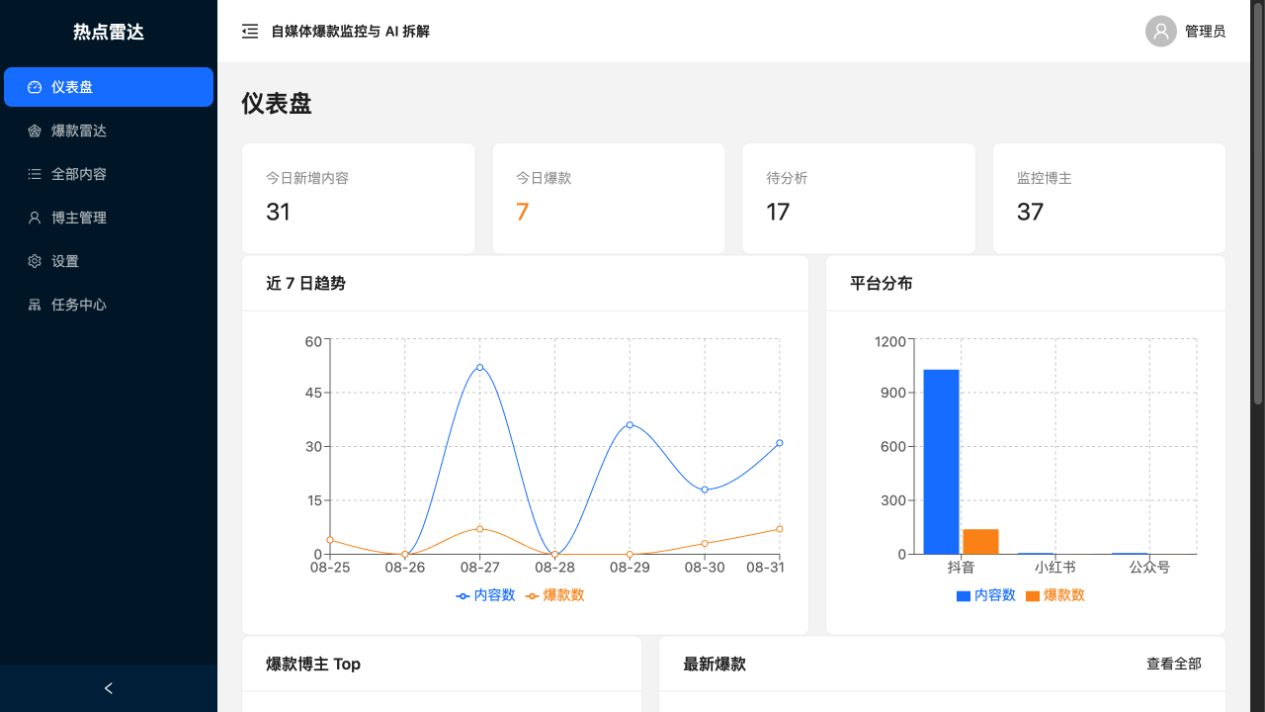This screenshot has height=712, width=1265.
Task: Click the 博主管理 user icon
Action: (x=35, y=217)
